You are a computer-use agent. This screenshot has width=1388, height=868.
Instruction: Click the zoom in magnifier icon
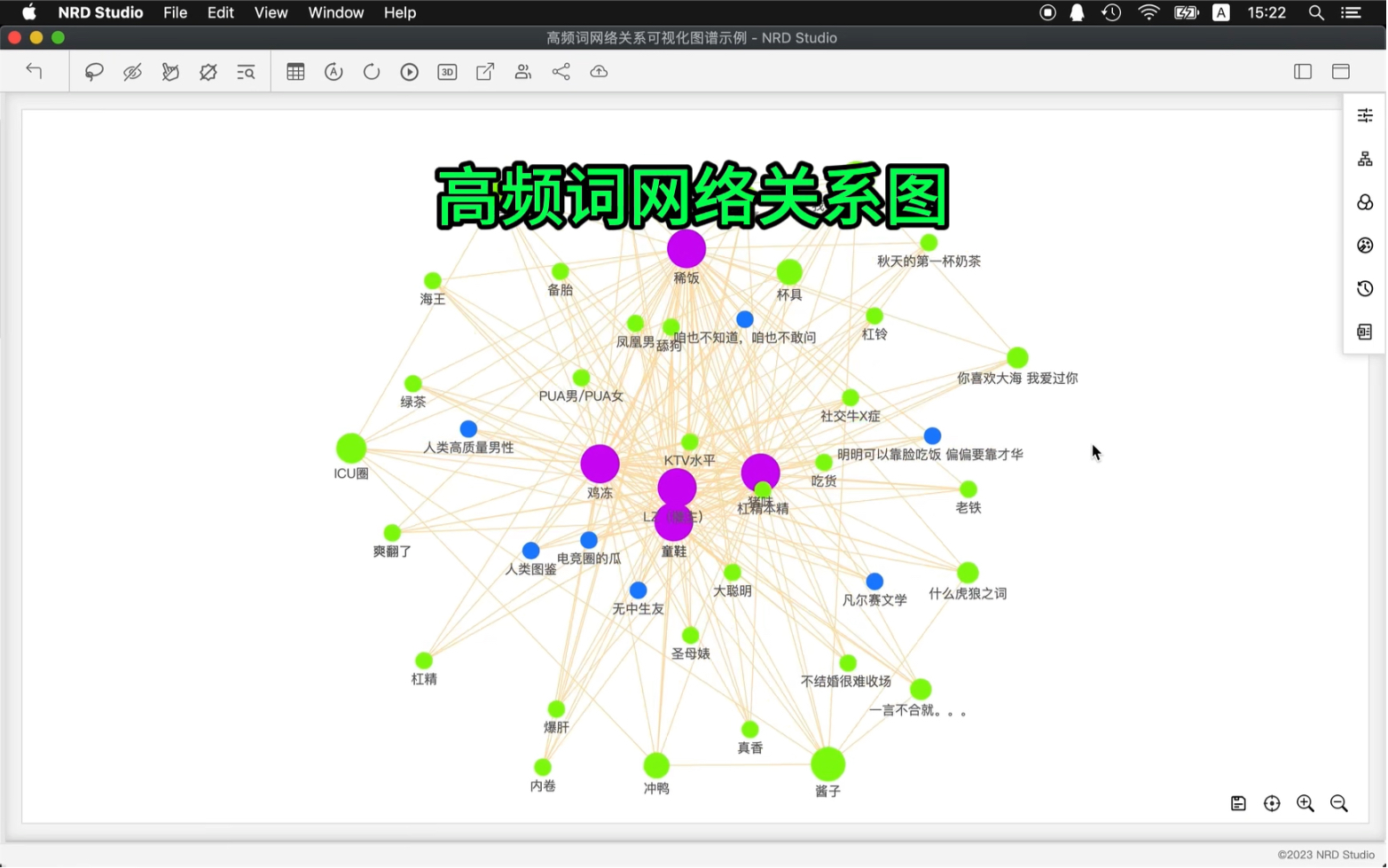coord(1306,804)
